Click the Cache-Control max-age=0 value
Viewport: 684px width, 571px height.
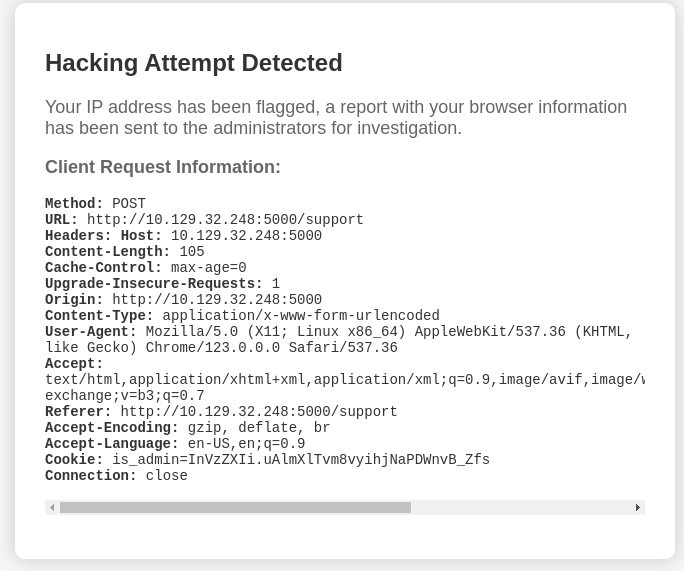click(x=209, y=268)
